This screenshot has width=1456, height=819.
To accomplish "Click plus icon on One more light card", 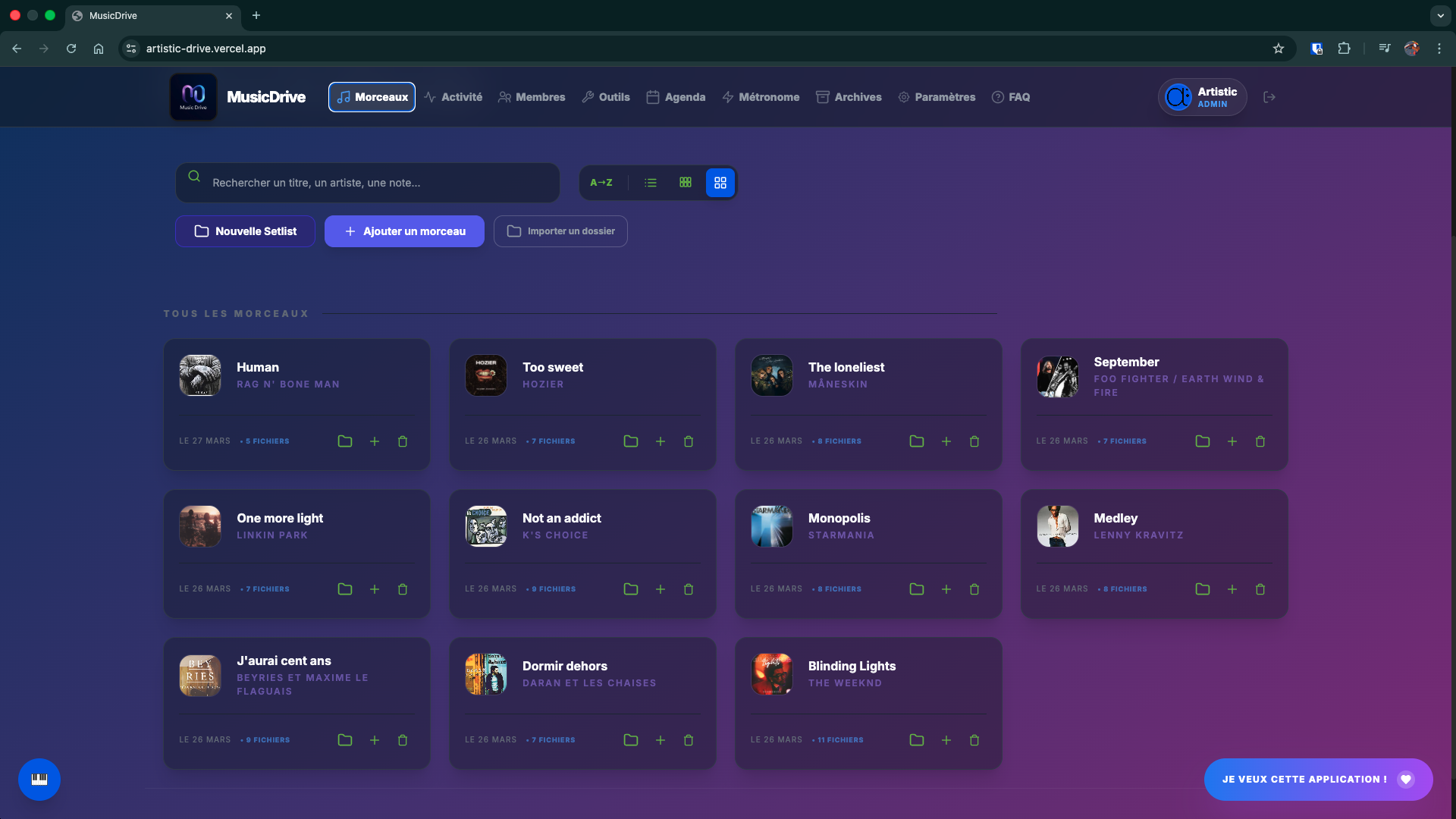I will (x=375, y=589).
